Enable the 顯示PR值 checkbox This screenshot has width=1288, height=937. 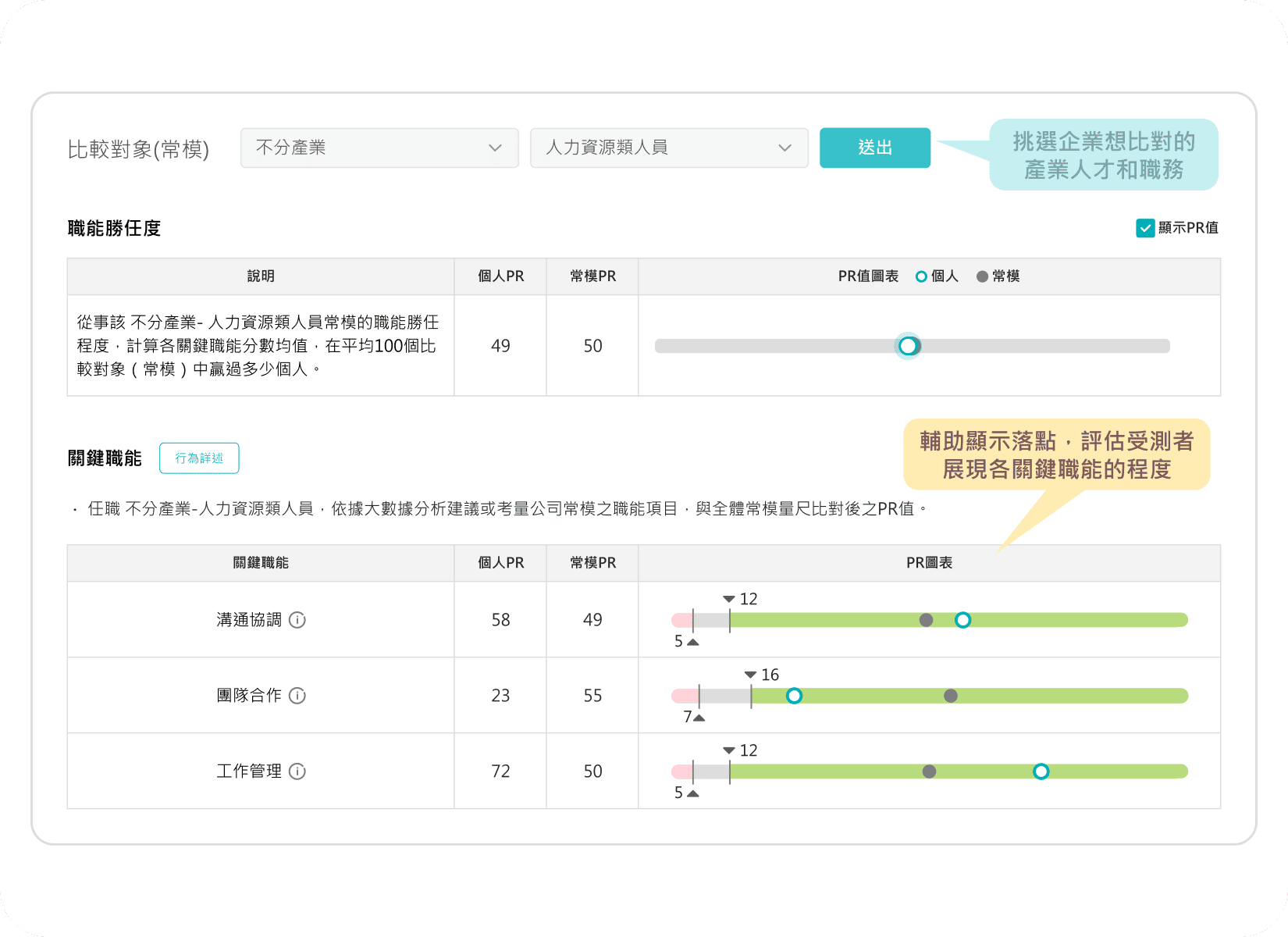click(1144, 228)
